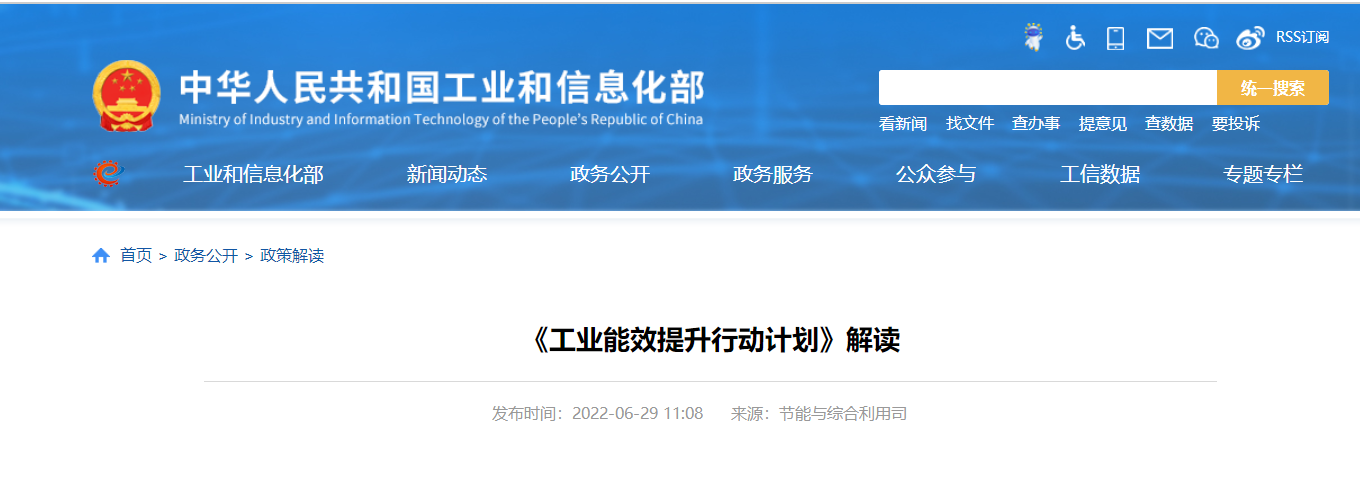The width and height of the screenshot is (1360, 488).
Task: Open the robot assistant icon
Action: (x=1033, y=38)
